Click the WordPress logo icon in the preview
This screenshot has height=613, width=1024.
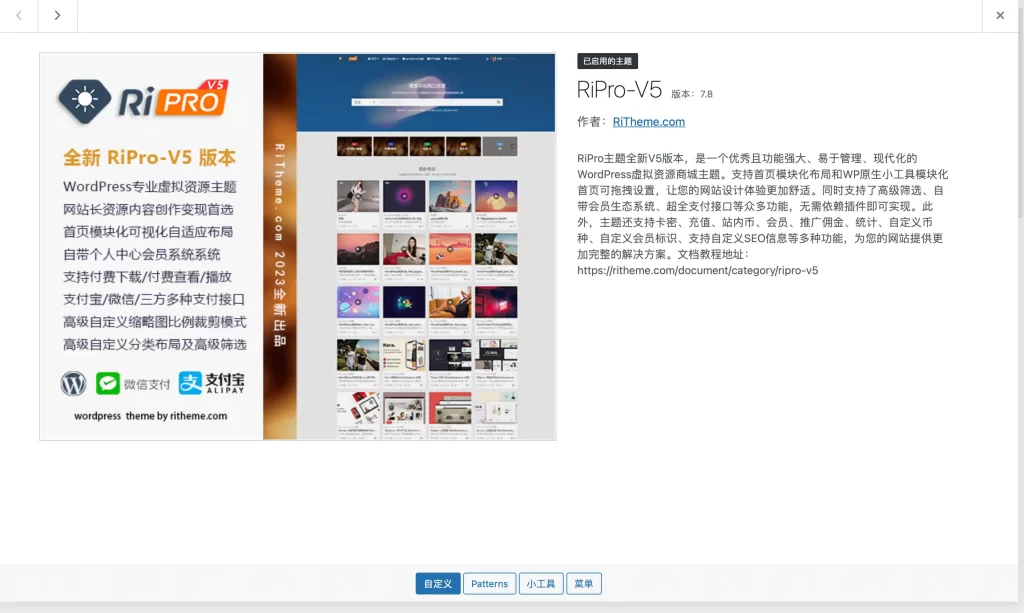pos(74,383)
